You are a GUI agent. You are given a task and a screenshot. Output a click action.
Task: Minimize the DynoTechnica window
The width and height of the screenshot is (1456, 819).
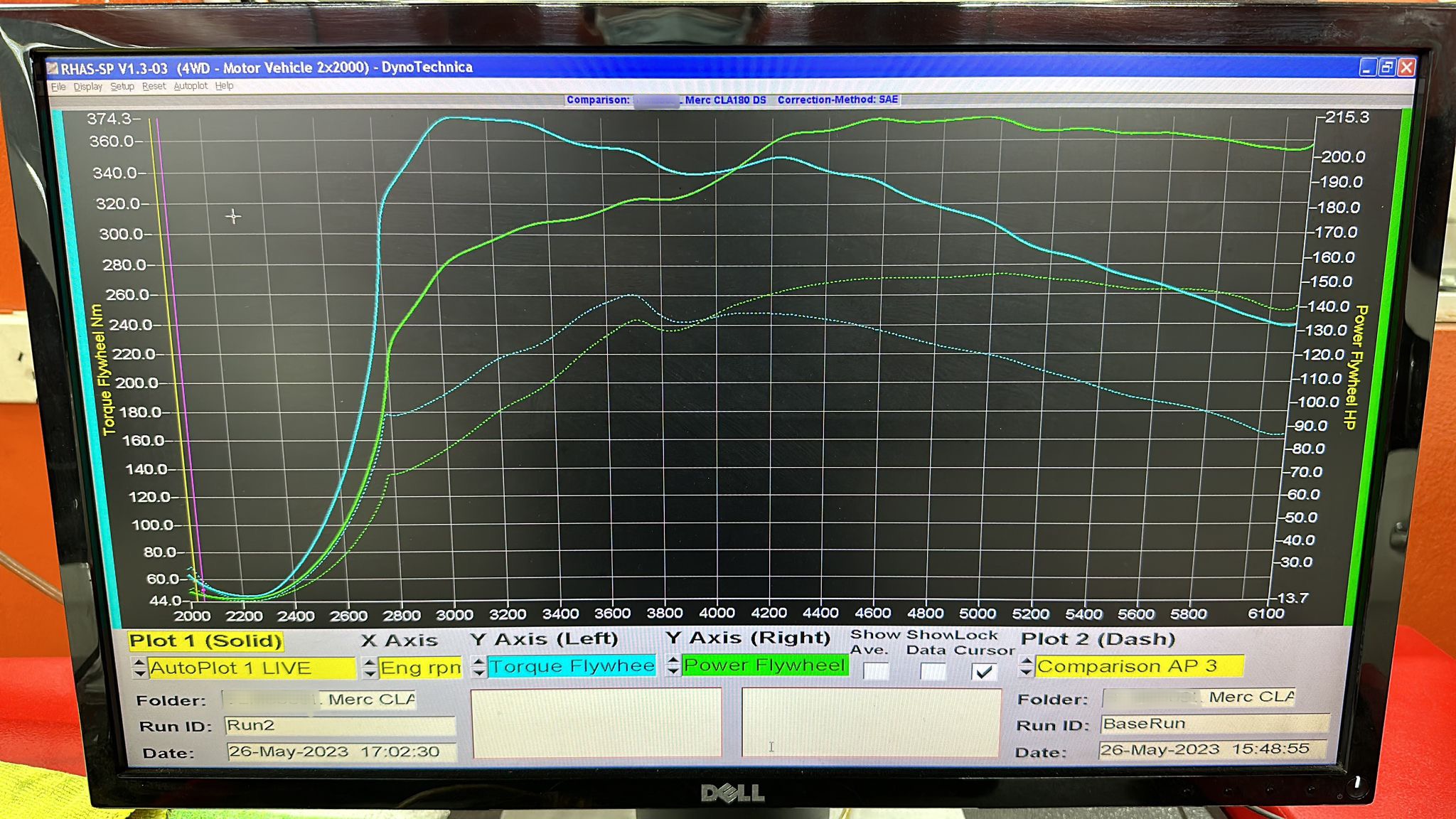tap(1367, 68)
